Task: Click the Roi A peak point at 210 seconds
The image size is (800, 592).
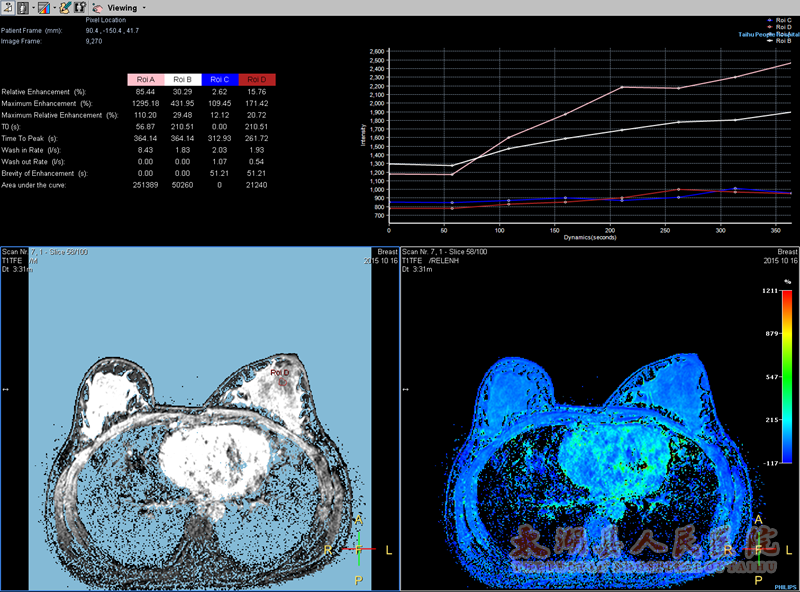Action: 622,87
